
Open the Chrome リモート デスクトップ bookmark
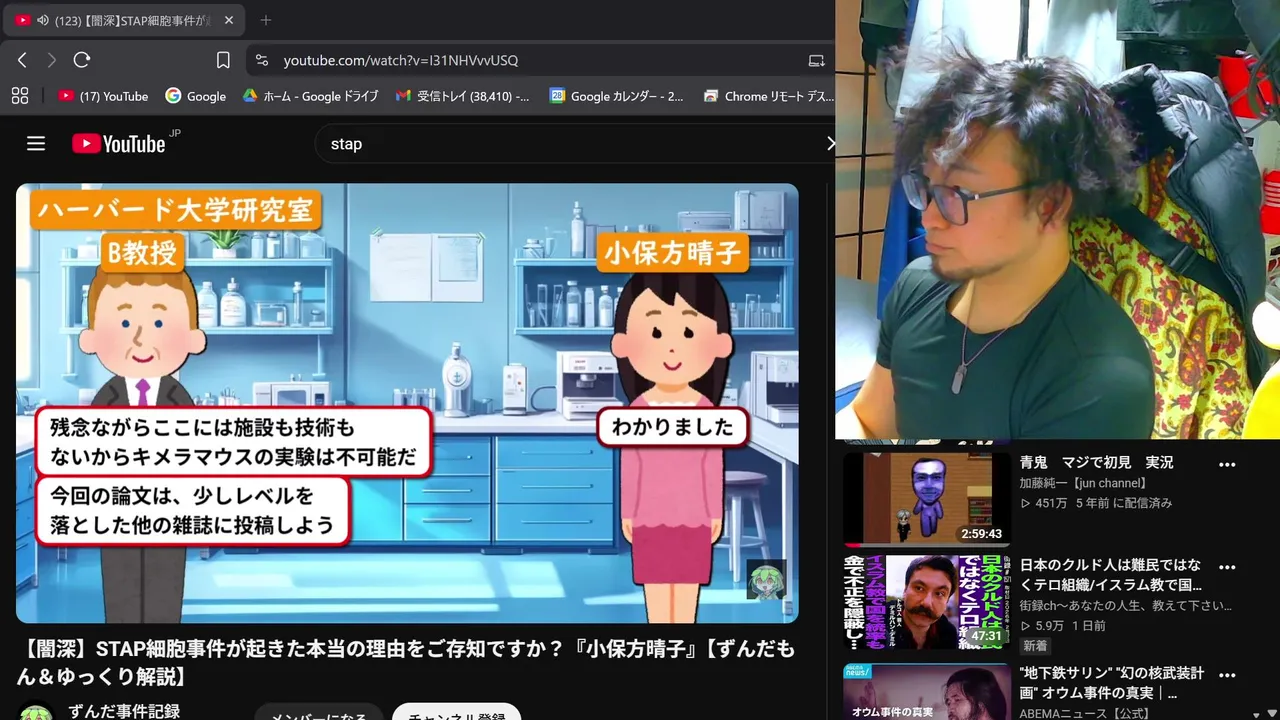click(769, 96)
